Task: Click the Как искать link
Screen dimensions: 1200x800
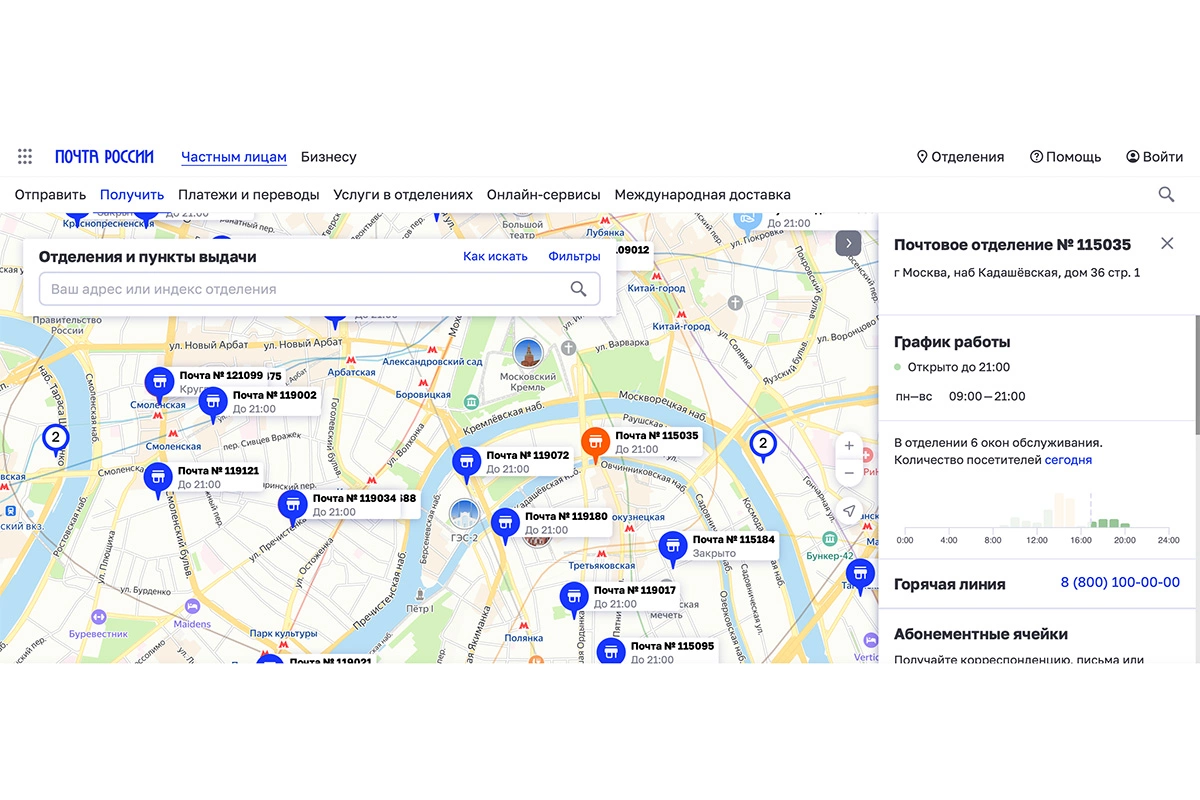Action: 495,257
